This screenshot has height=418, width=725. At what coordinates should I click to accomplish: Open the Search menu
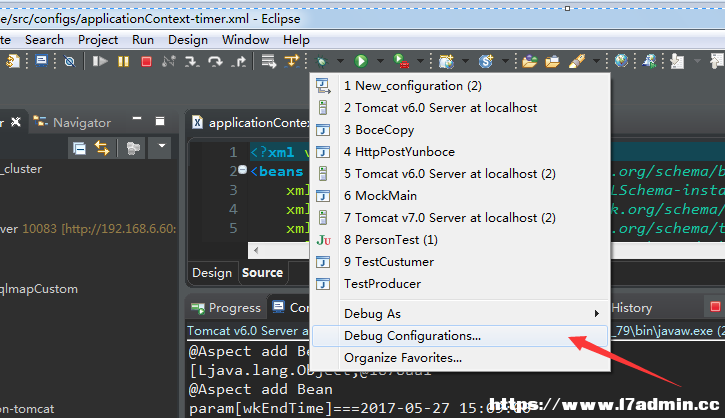(44, 40)
